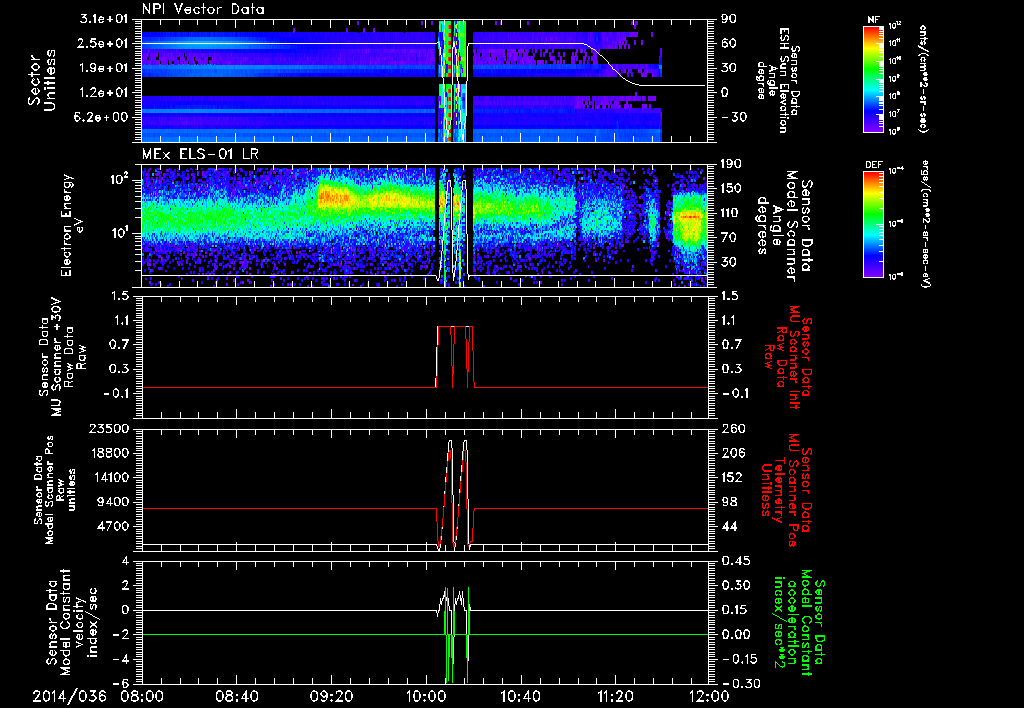Click the "150" scanner angle tick
This screenshot has width=1024, height=708.
tap(732, 189)
